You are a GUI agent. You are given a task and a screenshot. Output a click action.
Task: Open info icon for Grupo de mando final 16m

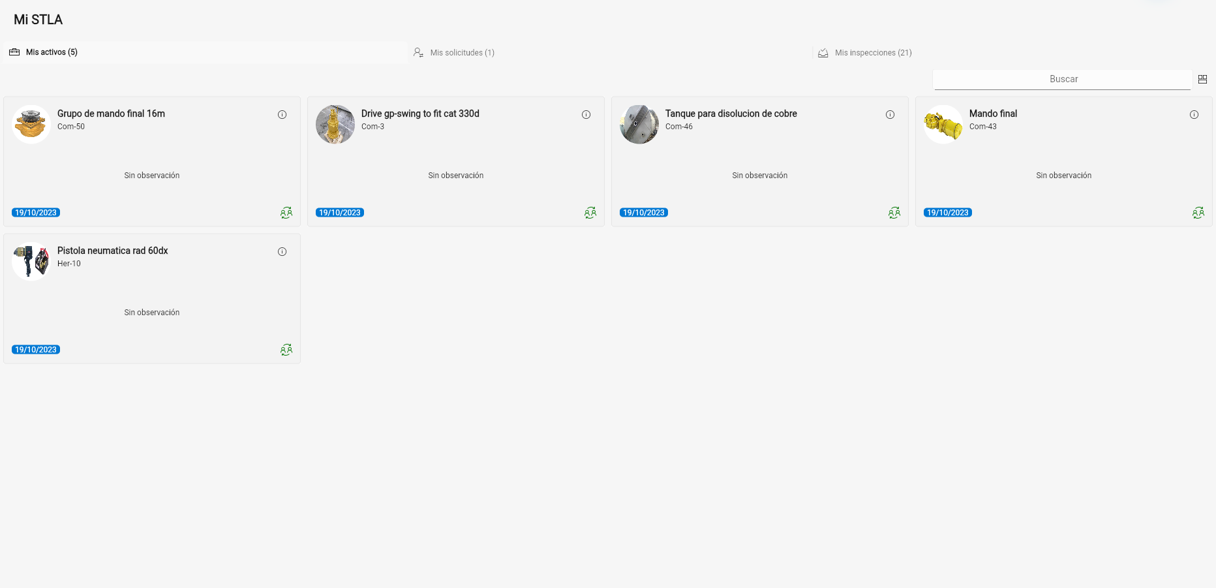click(282, 115)
